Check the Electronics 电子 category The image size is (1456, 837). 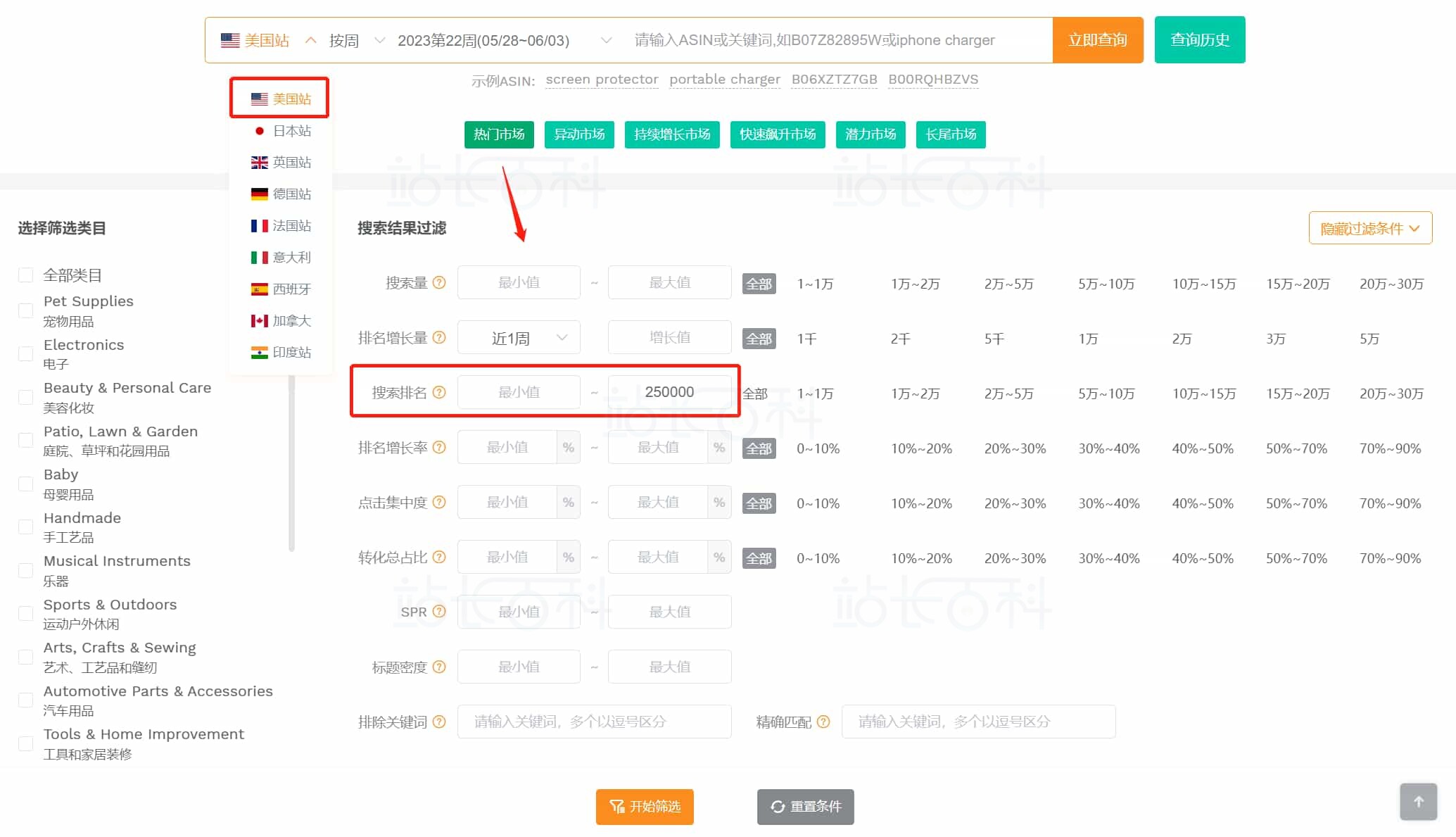[x=26, y=353]
